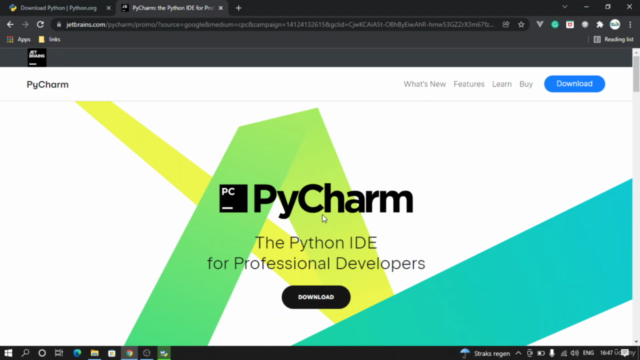
Task: Open the network tray icon
Action: (564, 353)
